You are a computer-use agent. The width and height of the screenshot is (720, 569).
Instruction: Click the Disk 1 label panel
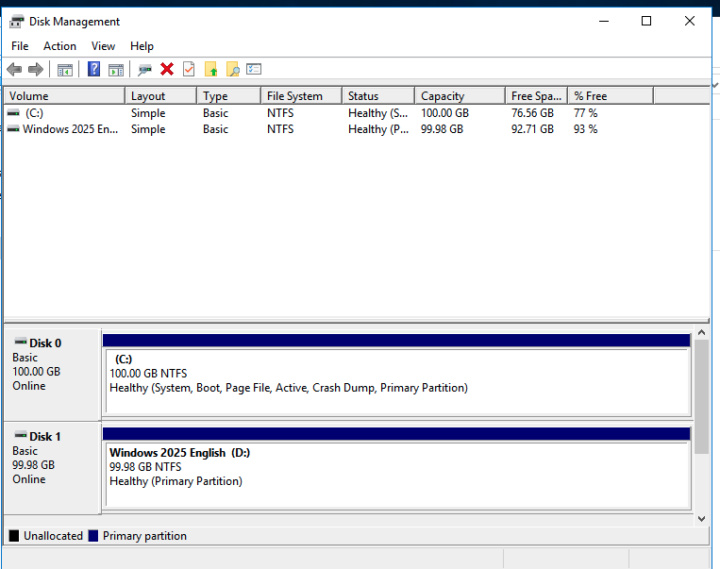52,464
